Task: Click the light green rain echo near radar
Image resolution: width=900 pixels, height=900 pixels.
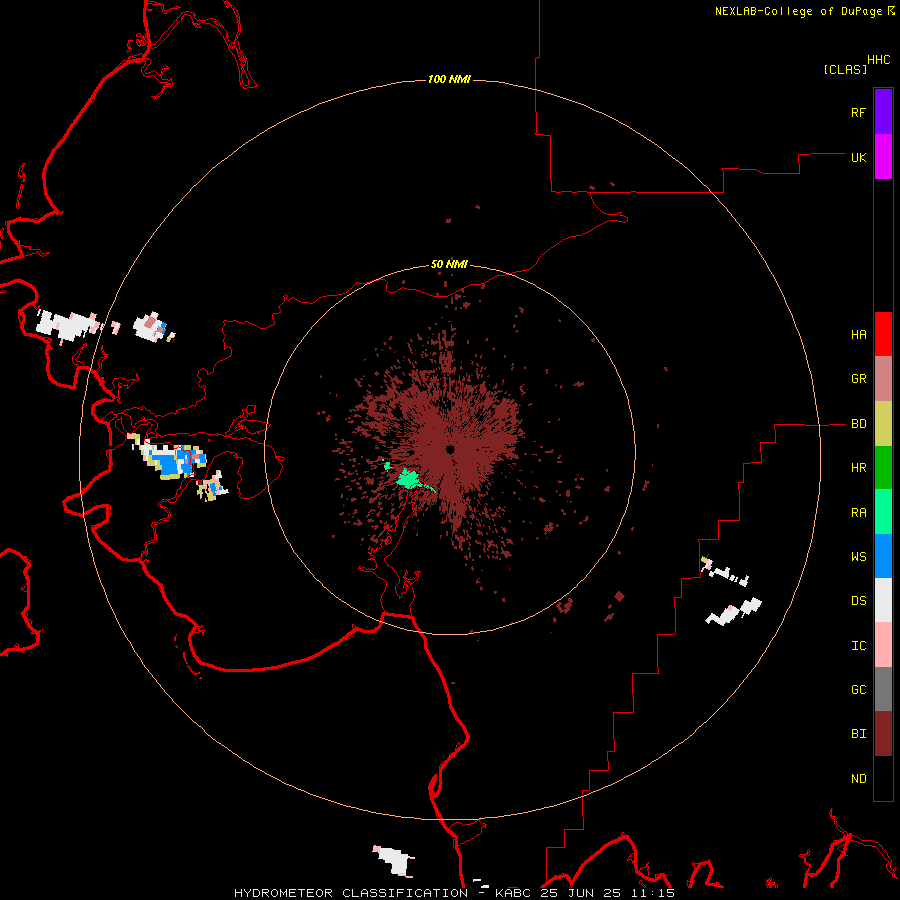Action: coord(409,478)
